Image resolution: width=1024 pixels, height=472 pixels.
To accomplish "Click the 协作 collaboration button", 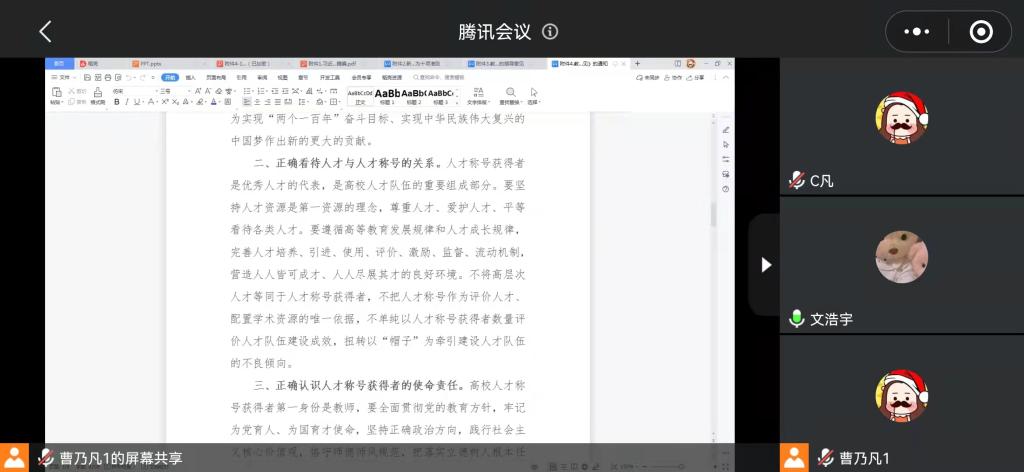I will pos(675,77).
